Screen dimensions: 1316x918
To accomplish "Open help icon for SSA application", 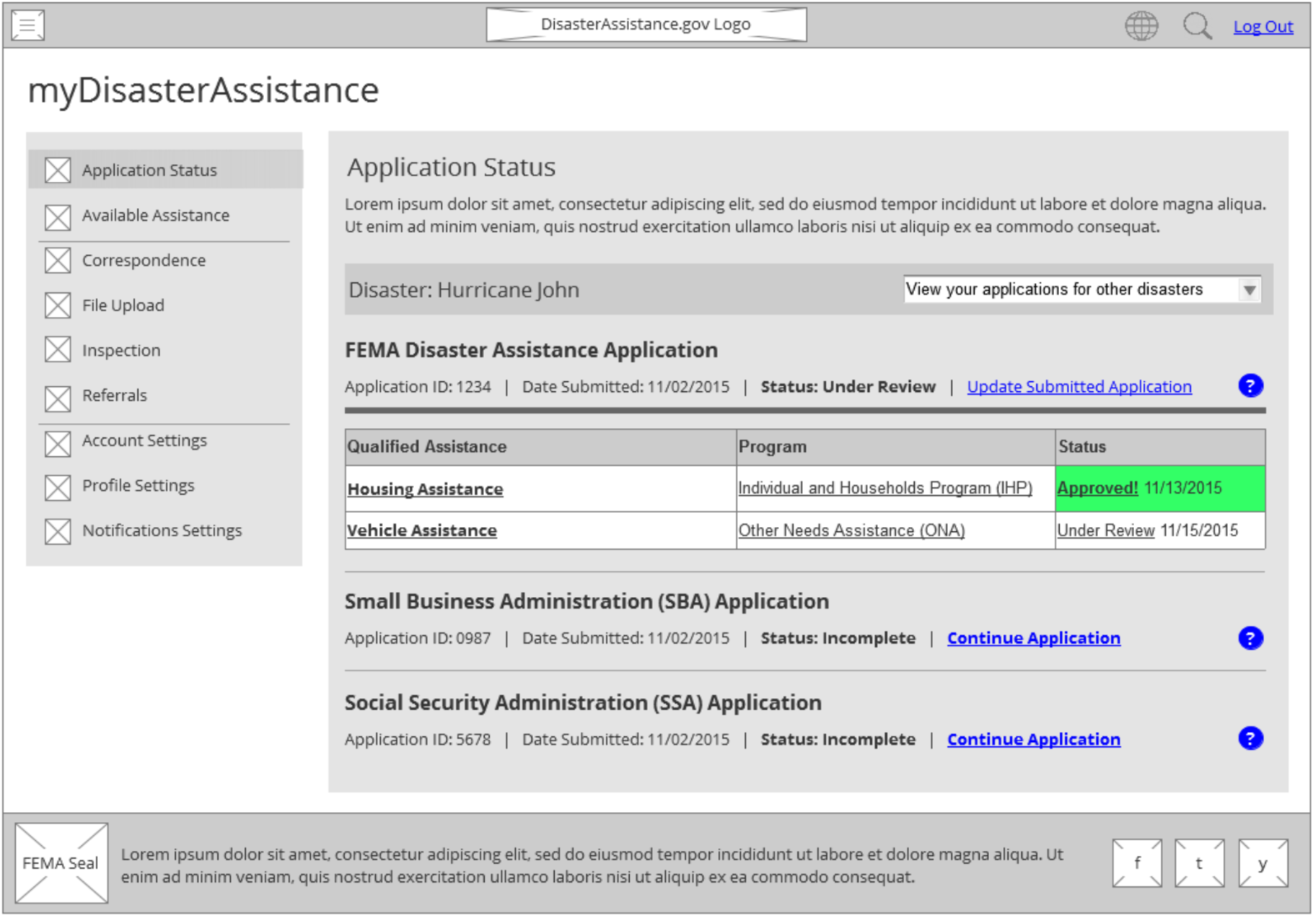I will pyautogui.click(x=1250, y=738).
